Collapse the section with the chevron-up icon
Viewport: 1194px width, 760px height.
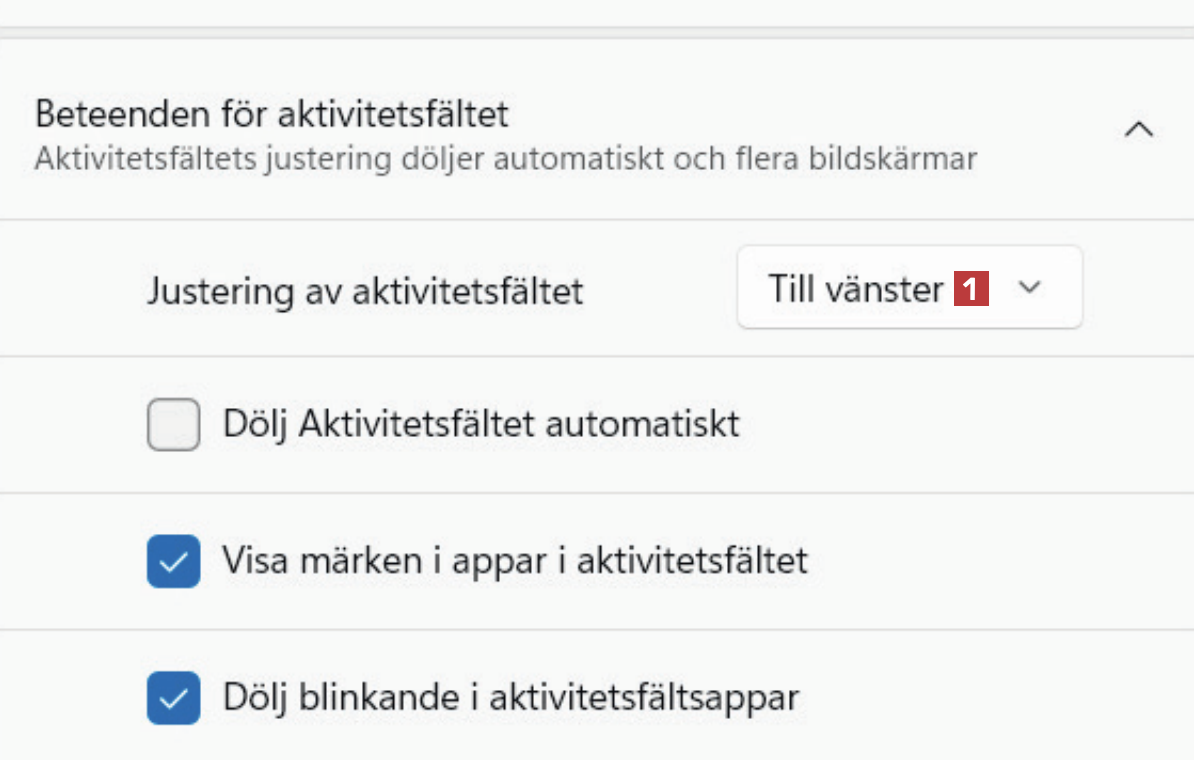(1139, 130)
